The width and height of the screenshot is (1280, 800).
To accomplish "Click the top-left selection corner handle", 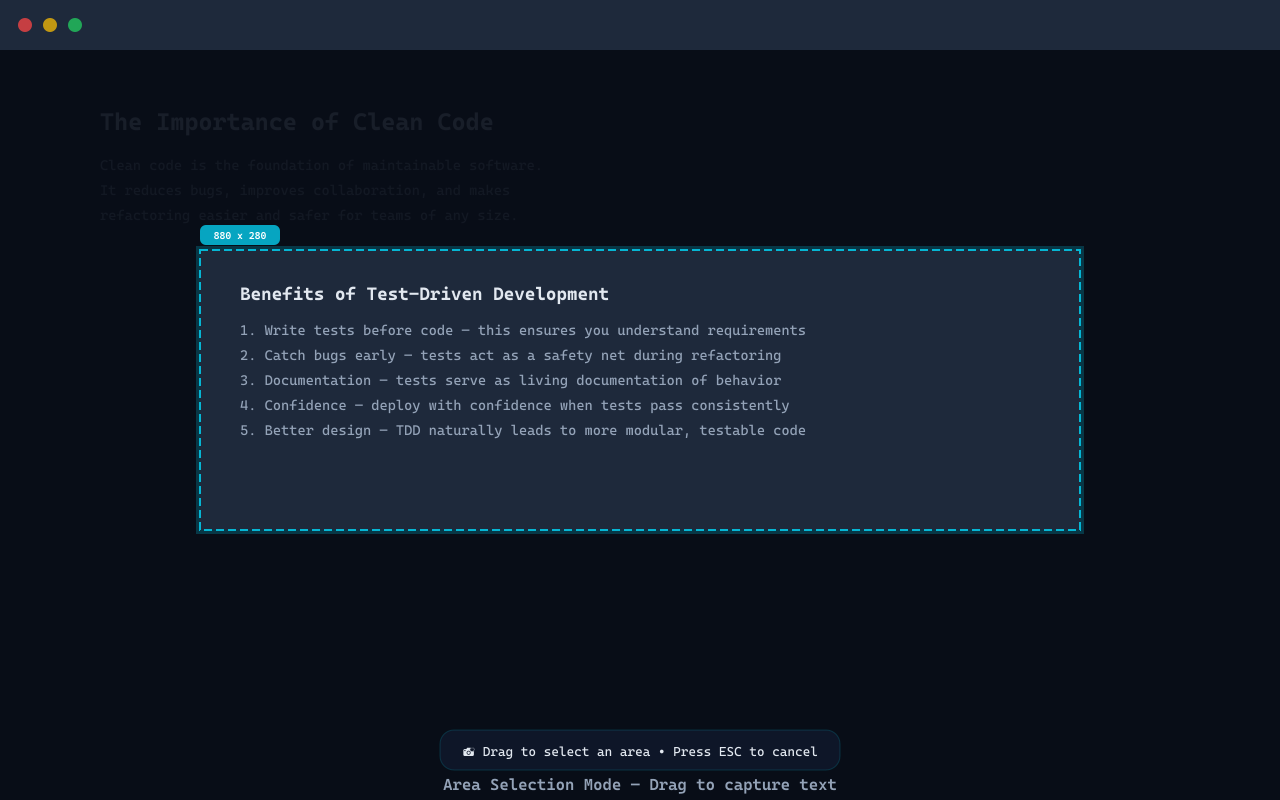I will click(x=199, y=249).
